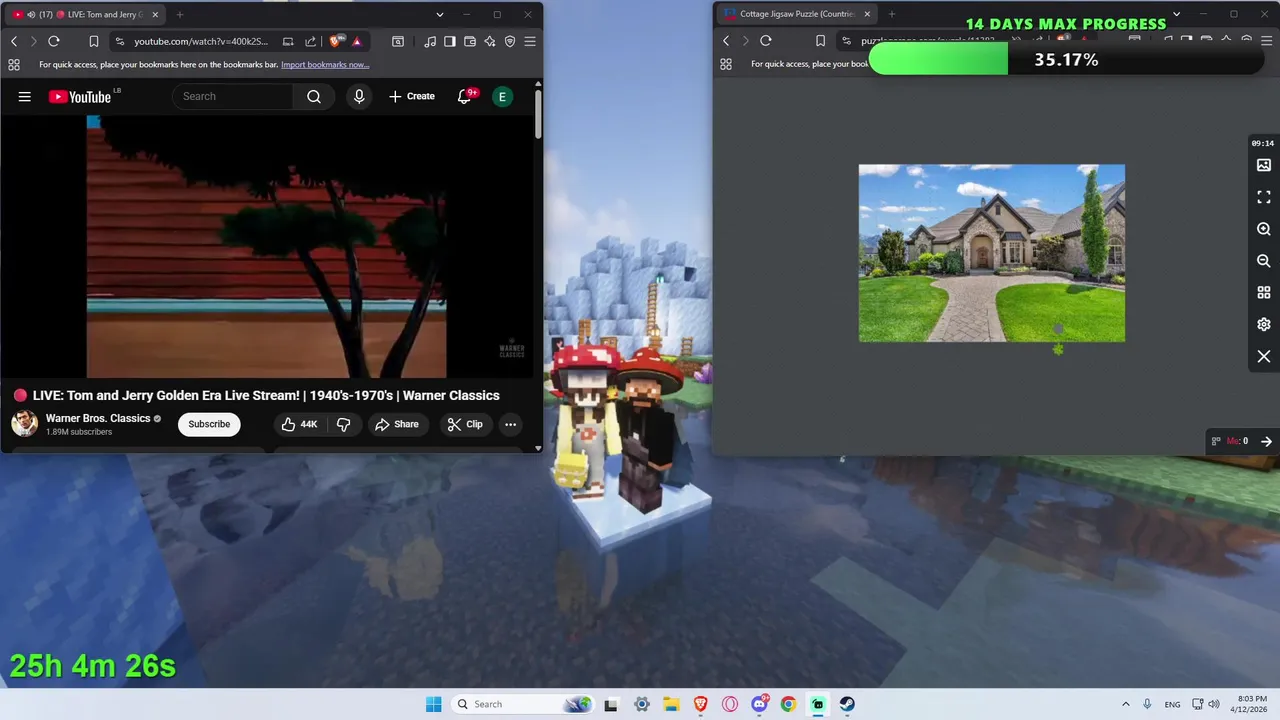Screen dimensions: 1280x720
Task: Click the Create button on YouTube
Action: coord(412,96)
